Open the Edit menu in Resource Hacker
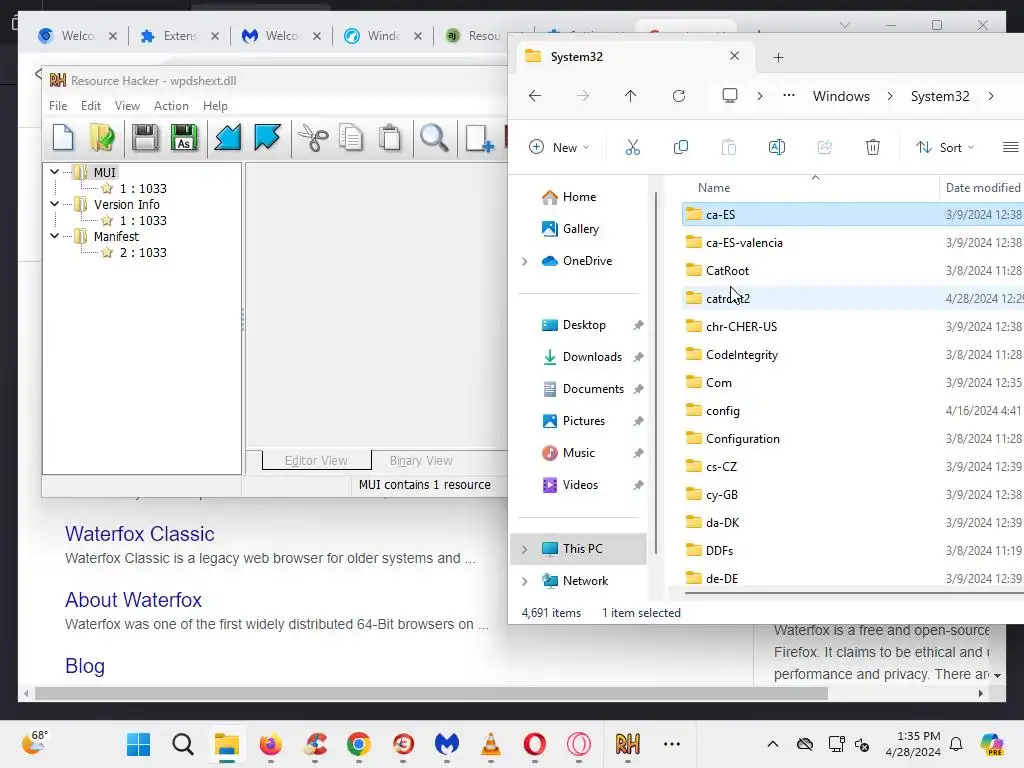This screenshot has width=1024, height=768. coord(91,106)
